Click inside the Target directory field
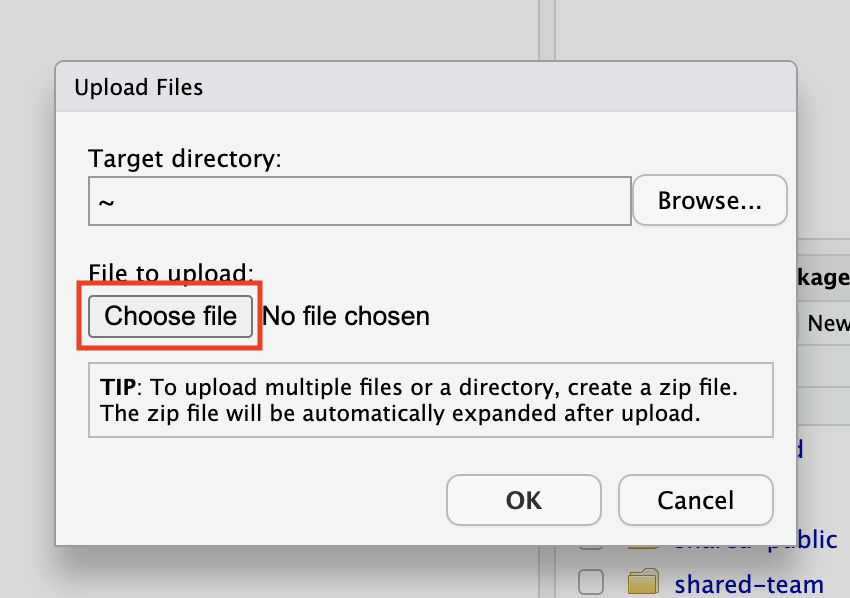The height and width of the screenshot is (598, 850). pyautogui.click(x=359, y=200)
